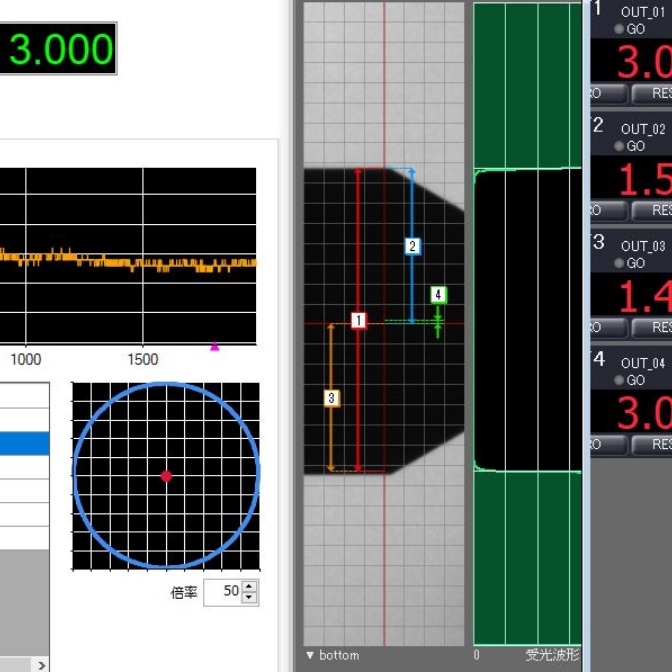Click the pink triangle marker on graph axis
This screenshot has height=672, width=672.
click(214, 347)
